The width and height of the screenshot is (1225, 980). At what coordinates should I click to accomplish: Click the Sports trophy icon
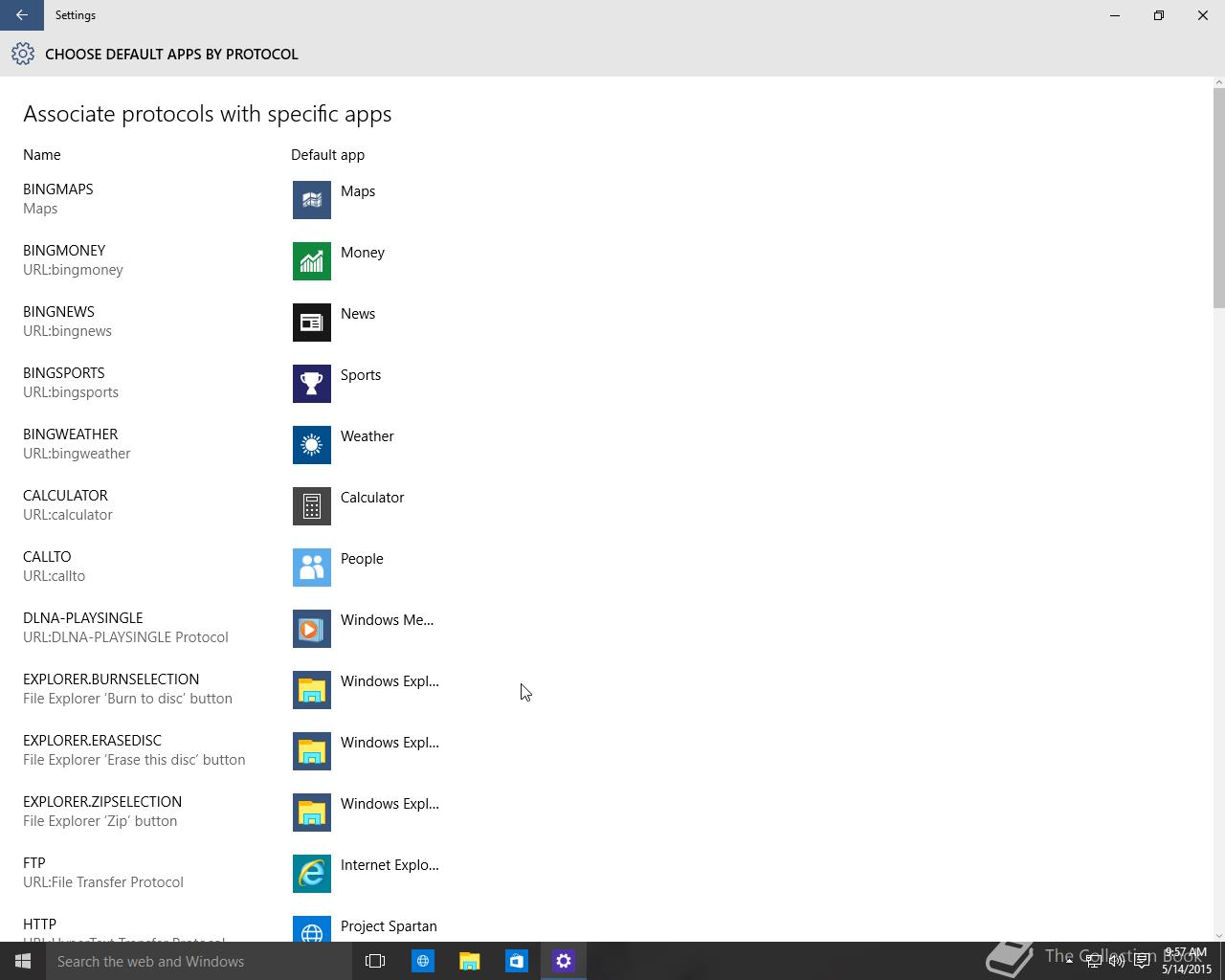point(312,384)
